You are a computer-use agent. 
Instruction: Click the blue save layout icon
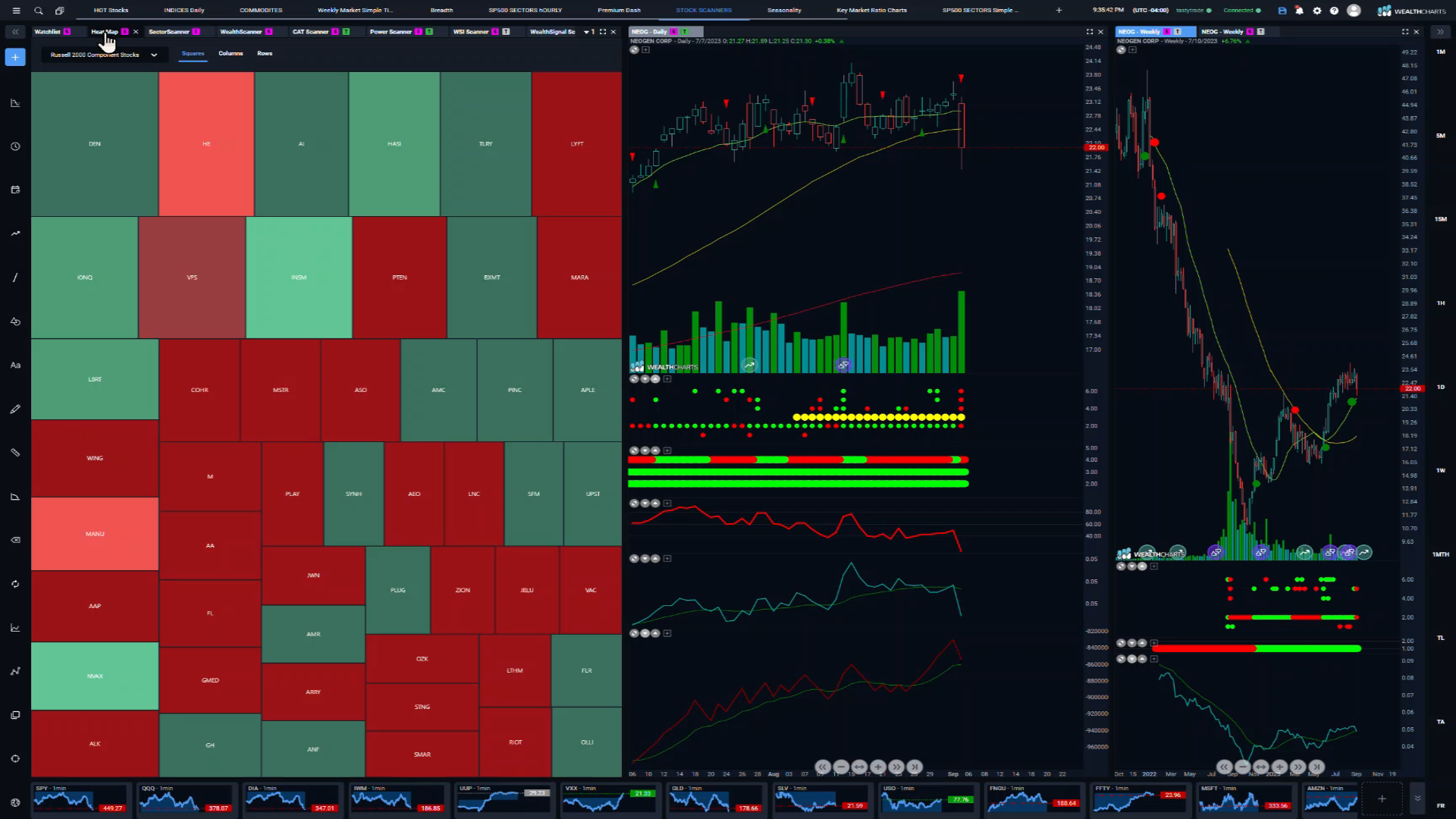click(x=1282, y=11)
